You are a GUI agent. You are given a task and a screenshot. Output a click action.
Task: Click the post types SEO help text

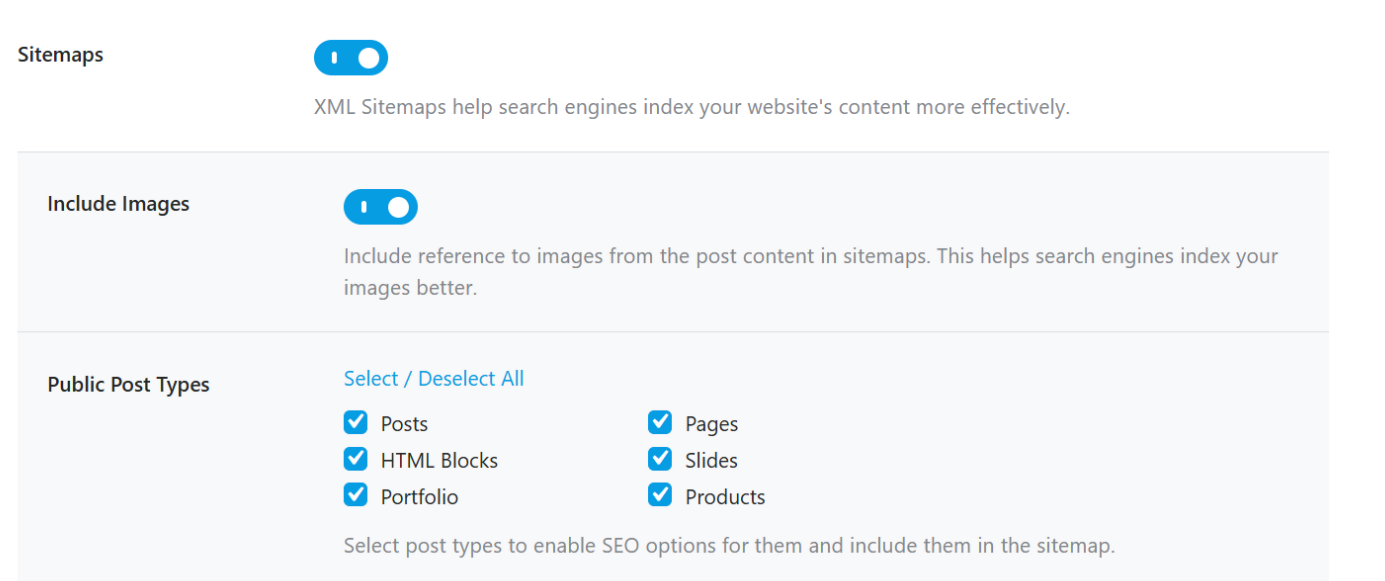[728, 546]
